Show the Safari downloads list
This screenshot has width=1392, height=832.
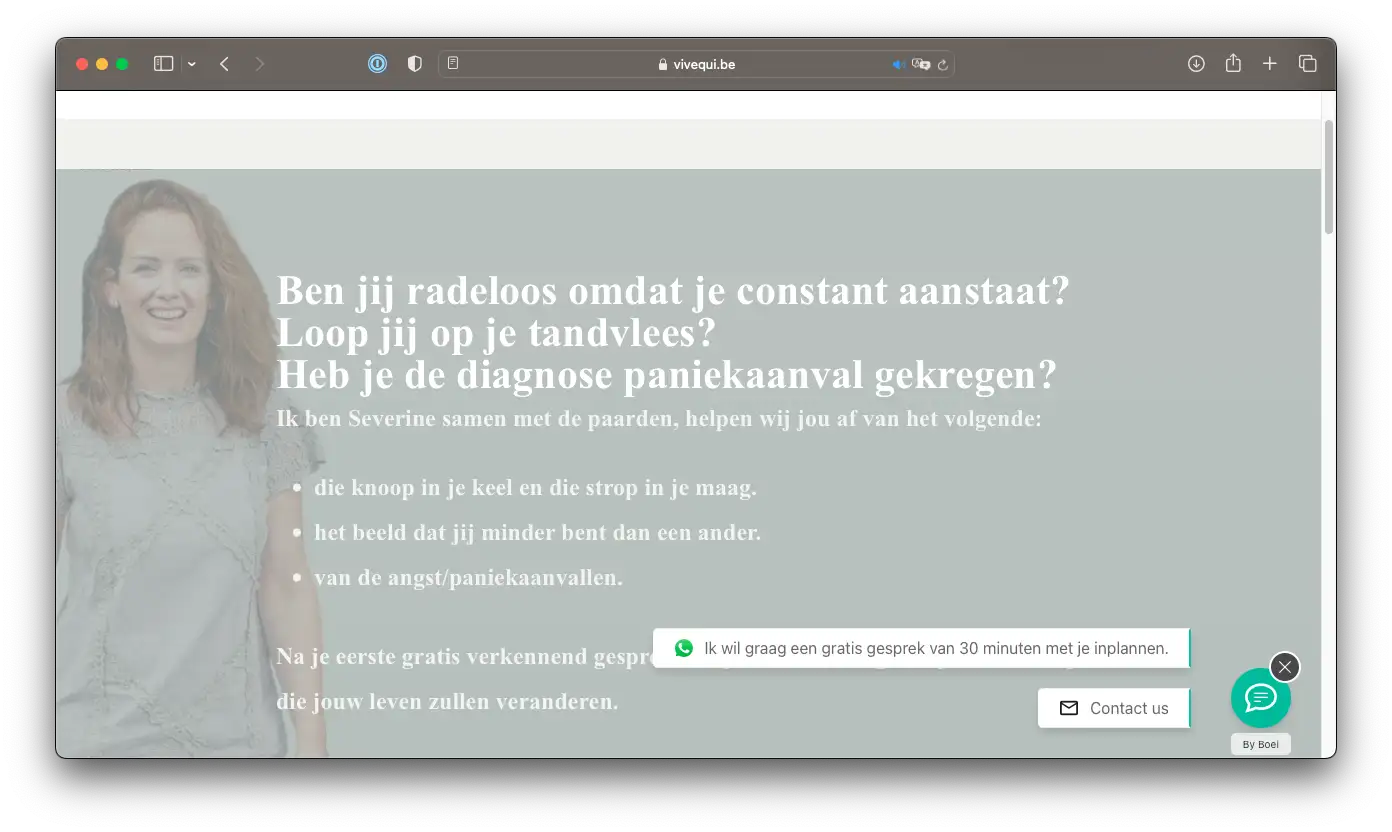[1196, 64]
